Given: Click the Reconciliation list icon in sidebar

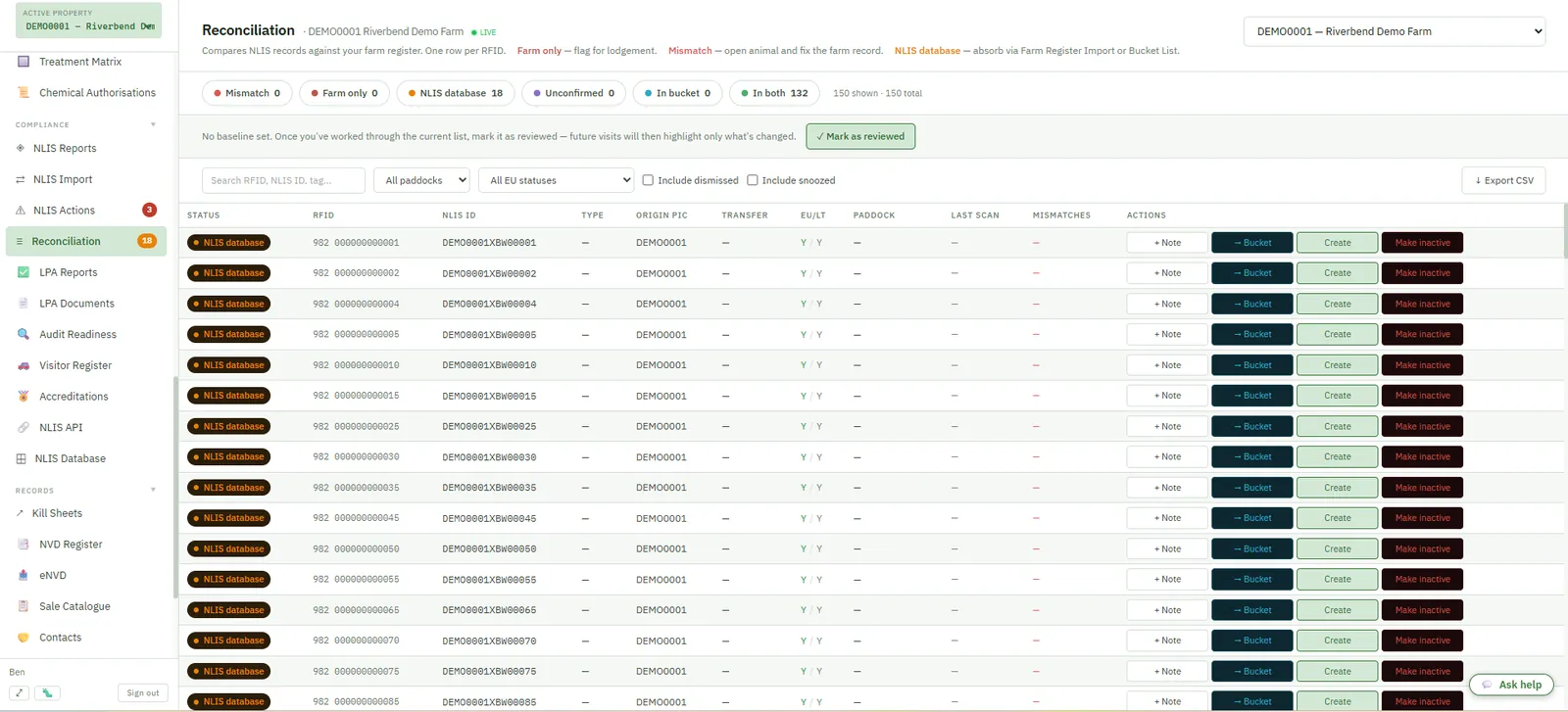Looking at the screenshot, I should tap(20, 241).
